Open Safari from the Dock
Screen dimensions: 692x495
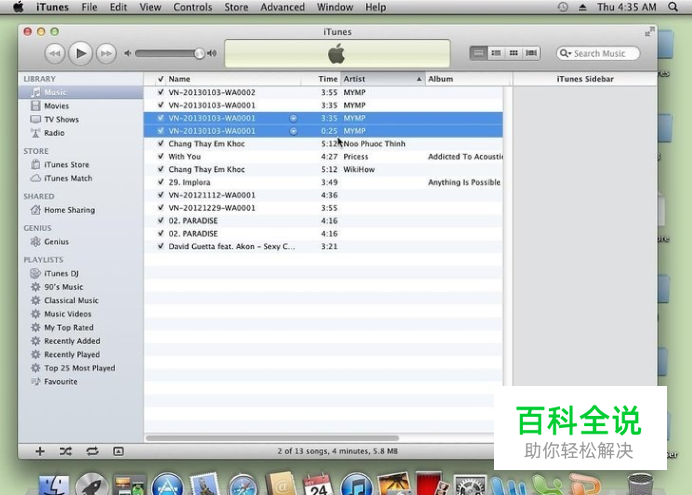pyautogui.click(x=242, y=485)
